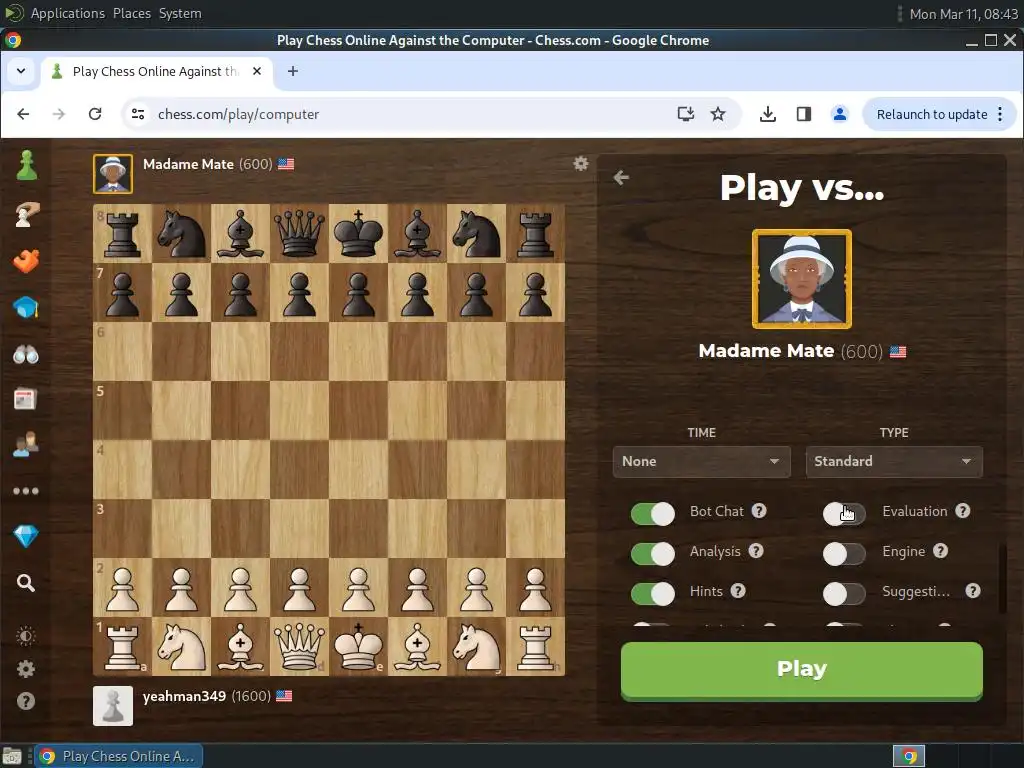Show Analysis help tooltip icon

756,551
